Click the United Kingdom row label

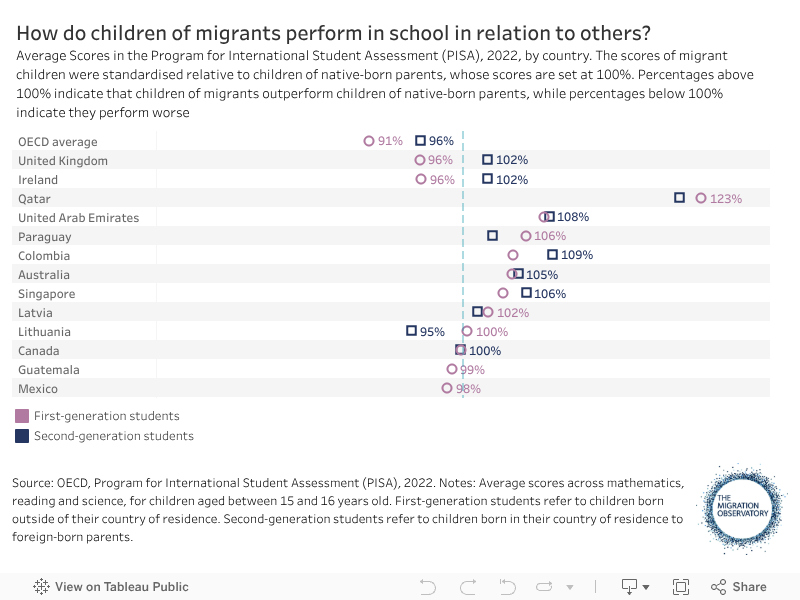63,160
